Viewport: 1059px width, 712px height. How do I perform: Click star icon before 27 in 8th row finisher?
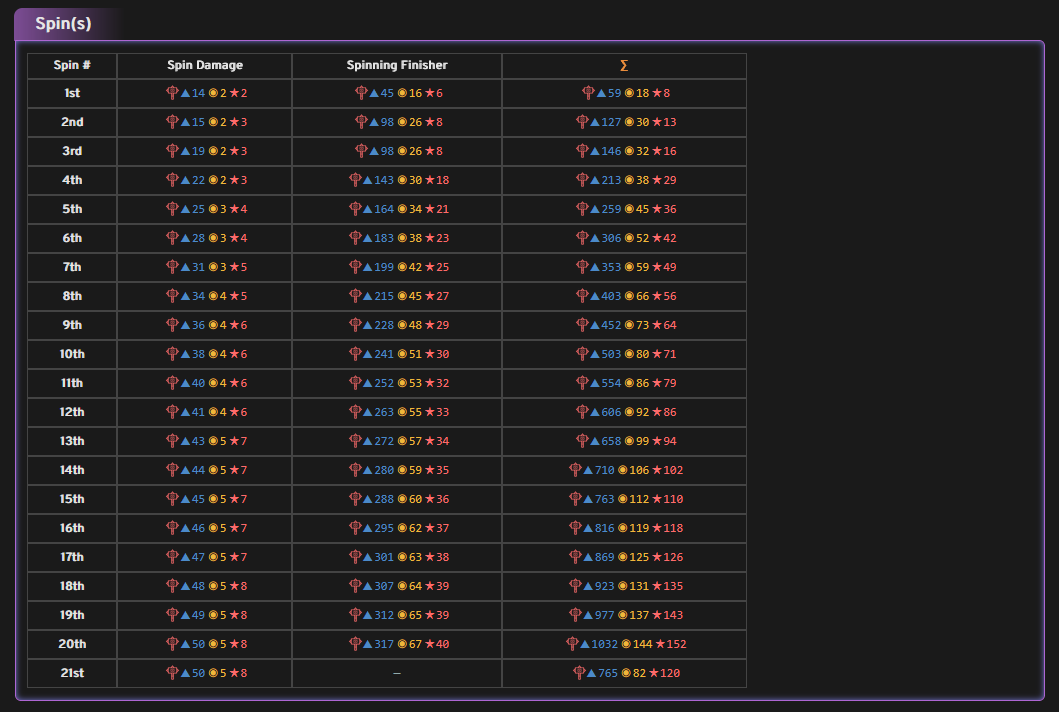click(x=430, y=297)
